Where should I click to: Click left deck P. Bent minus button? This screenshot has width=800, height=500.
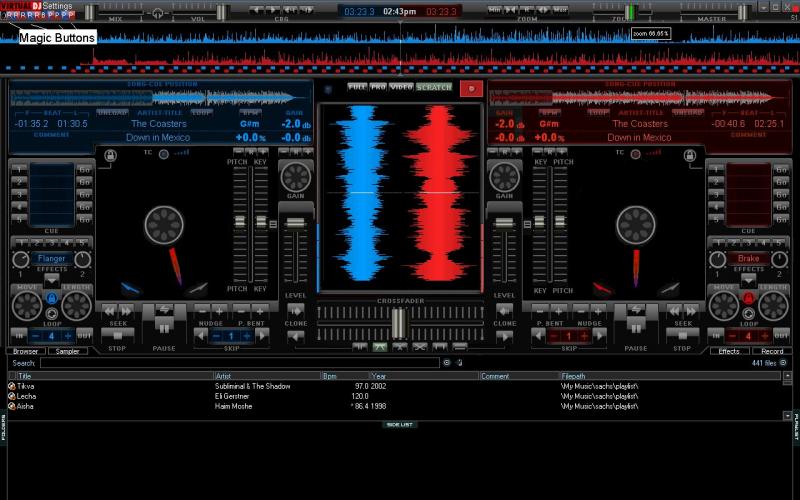pos(242,310)
